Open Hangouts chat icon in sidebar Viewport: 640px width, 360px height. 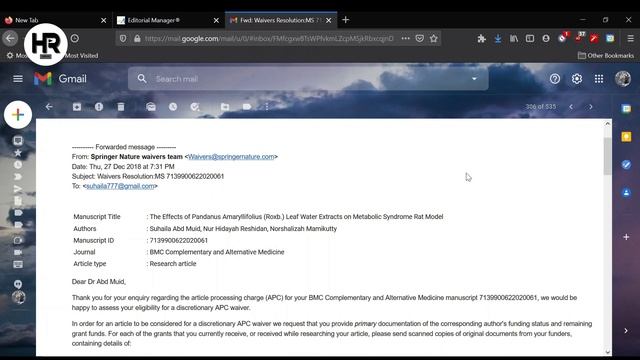click(18, 284)
